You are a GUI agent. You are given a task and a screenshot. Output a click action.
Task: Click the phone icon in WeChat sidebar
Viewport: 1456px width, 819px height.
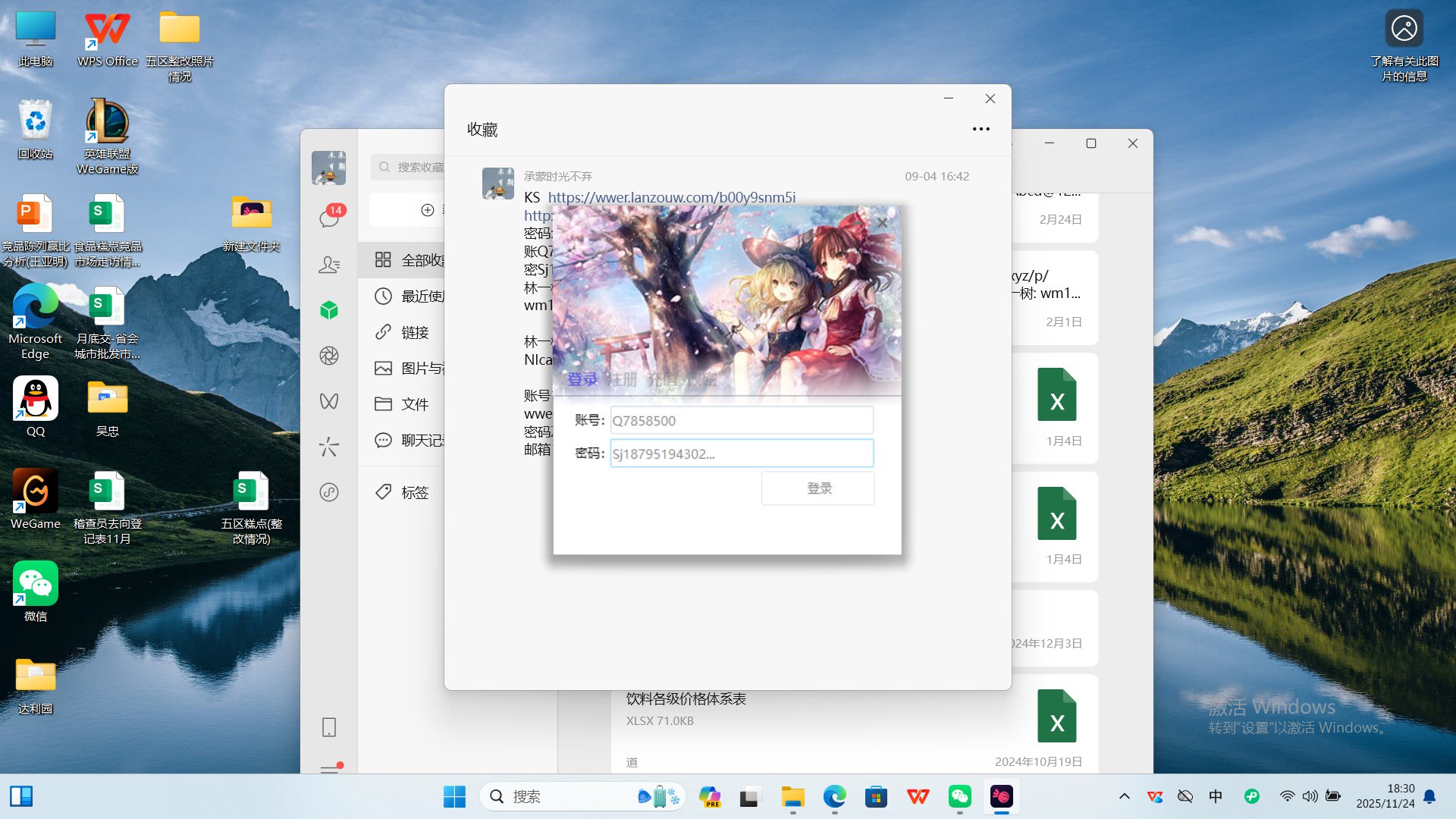pyautogui.click(x=329, y=727)
